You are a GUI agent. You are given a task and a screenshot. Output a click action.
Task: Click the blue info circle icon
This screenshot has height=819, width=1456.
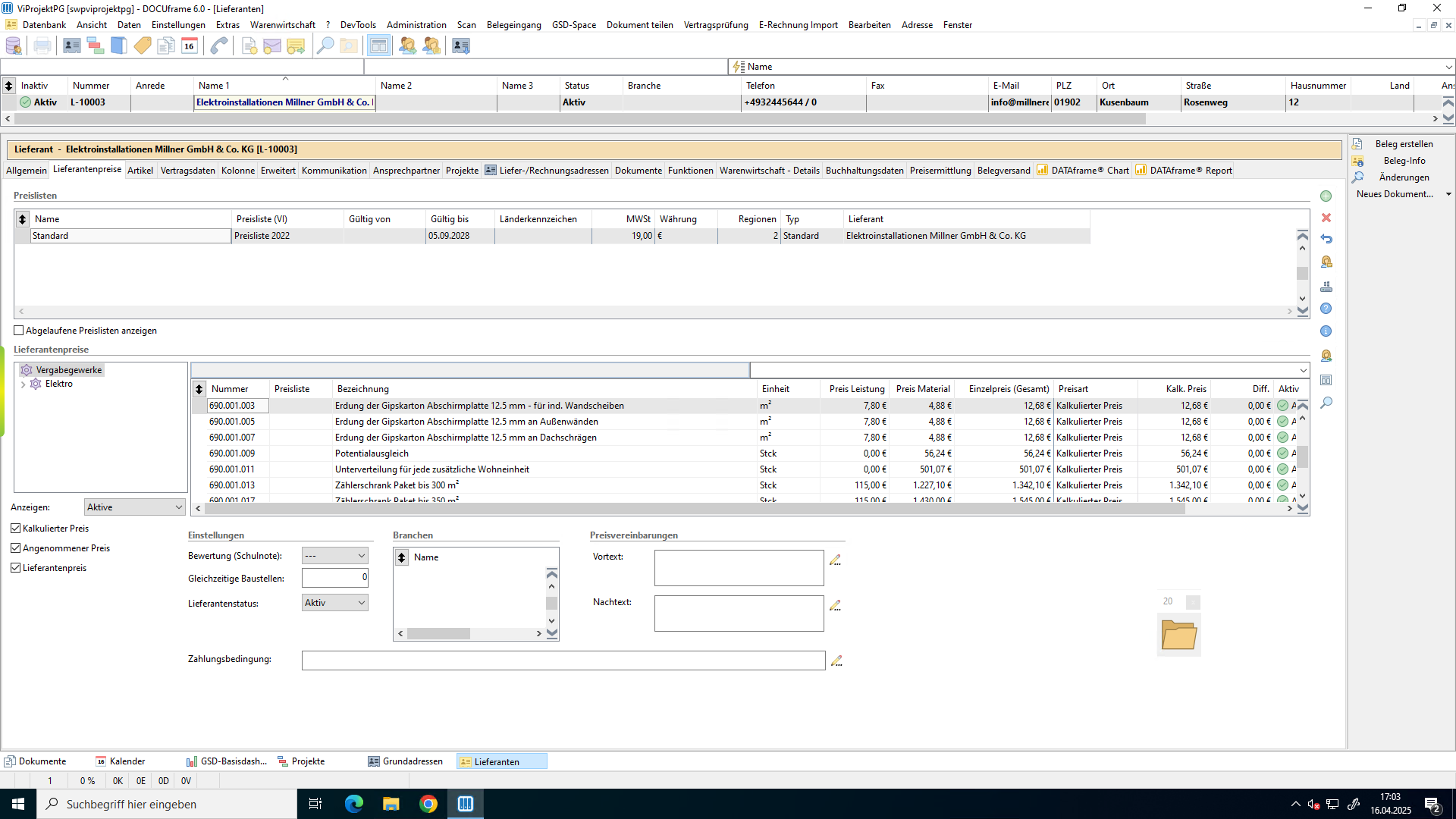(x=1326, y=331)
